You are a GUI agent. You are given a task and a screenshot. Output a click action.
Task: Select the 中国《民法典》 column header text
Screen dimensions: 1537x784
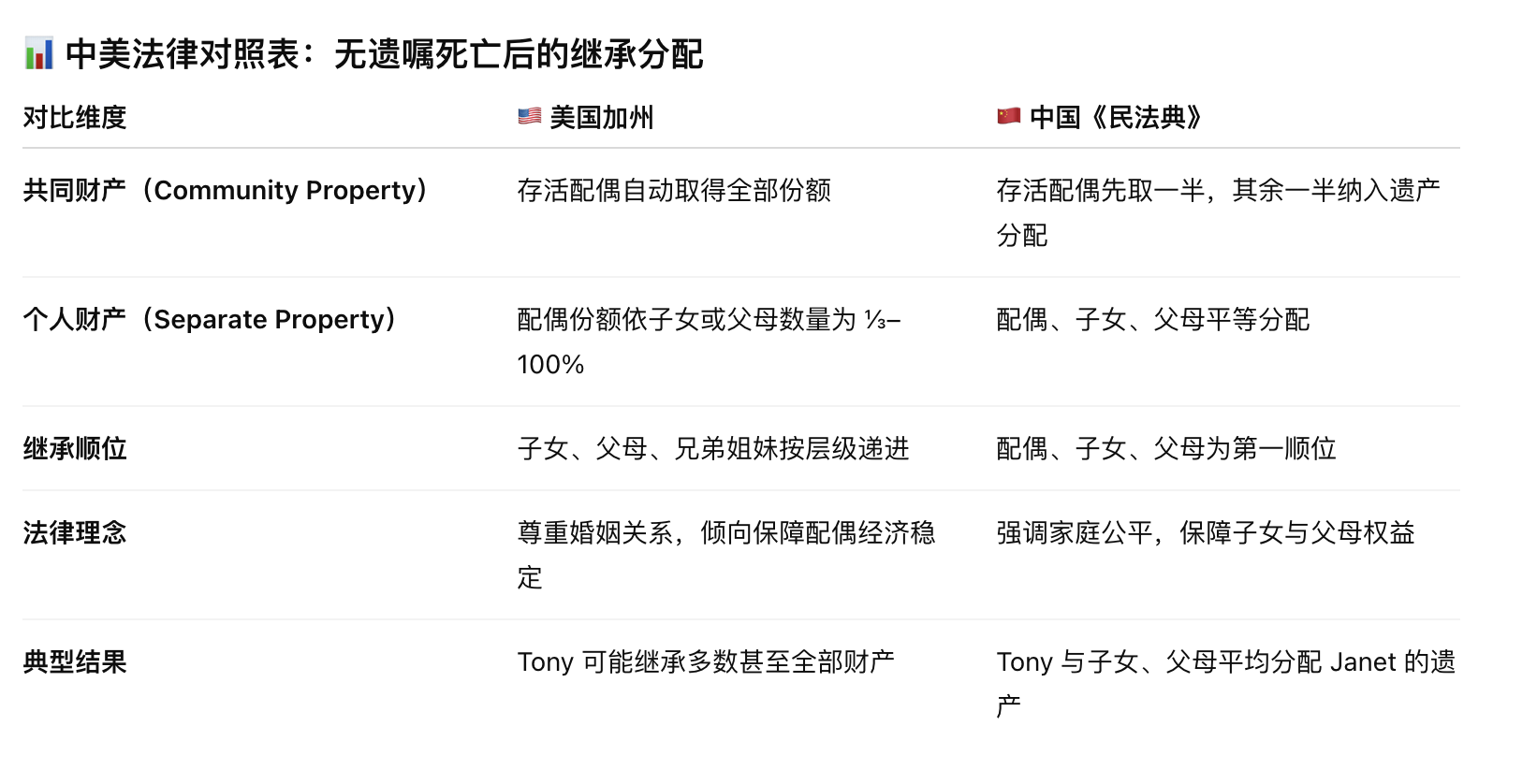pyautogui.click(x=1116, y=118)
